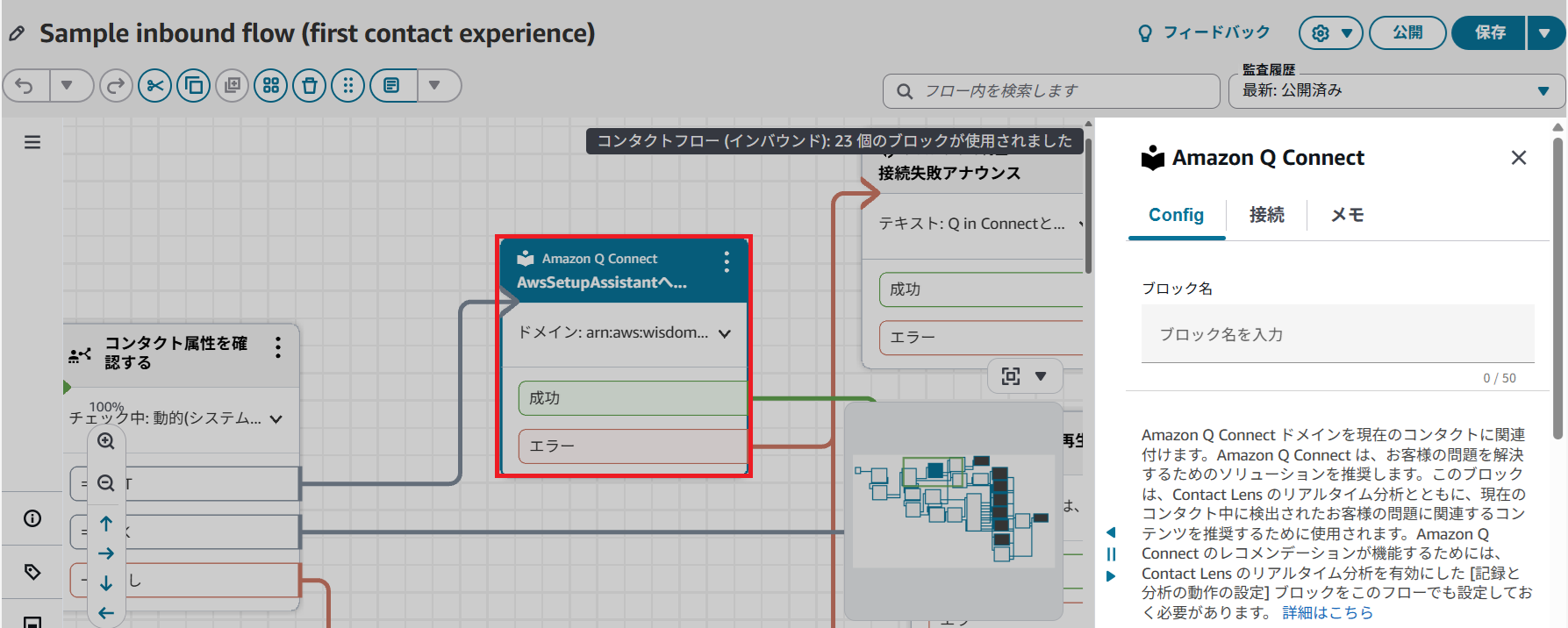Viewport: 1568px width, 628px height.
Task: Click the six-dot grid icon in toolbar
Action: [x=348, y=86]
